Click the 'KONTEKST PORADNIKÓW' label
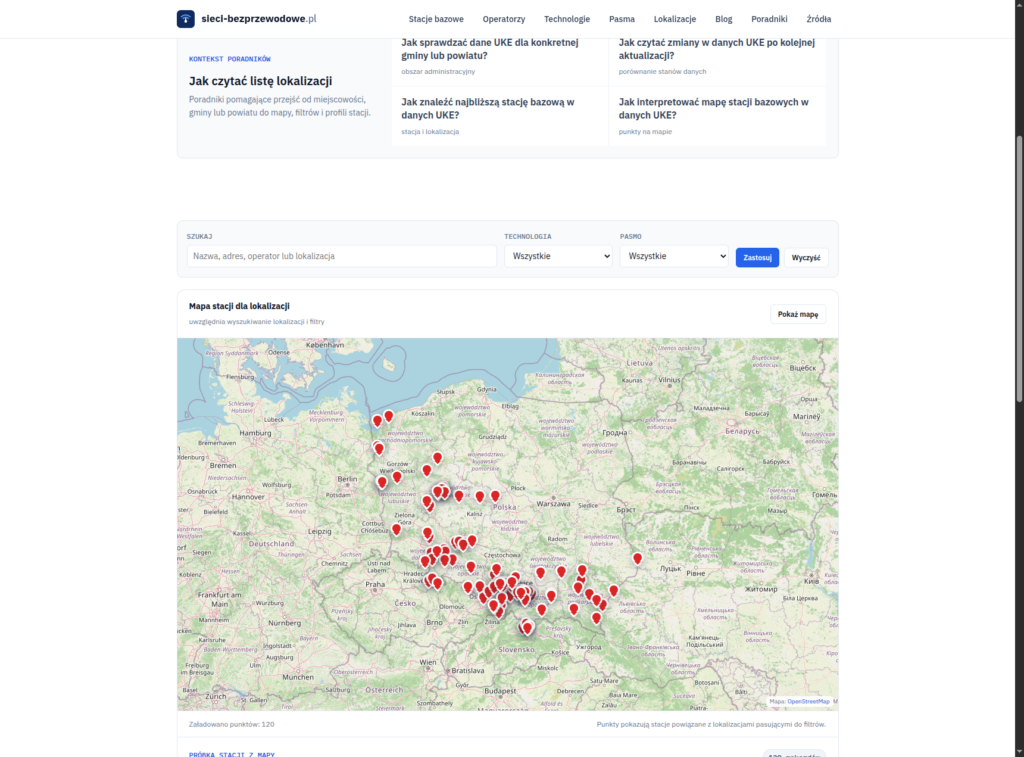 point(230,59)
